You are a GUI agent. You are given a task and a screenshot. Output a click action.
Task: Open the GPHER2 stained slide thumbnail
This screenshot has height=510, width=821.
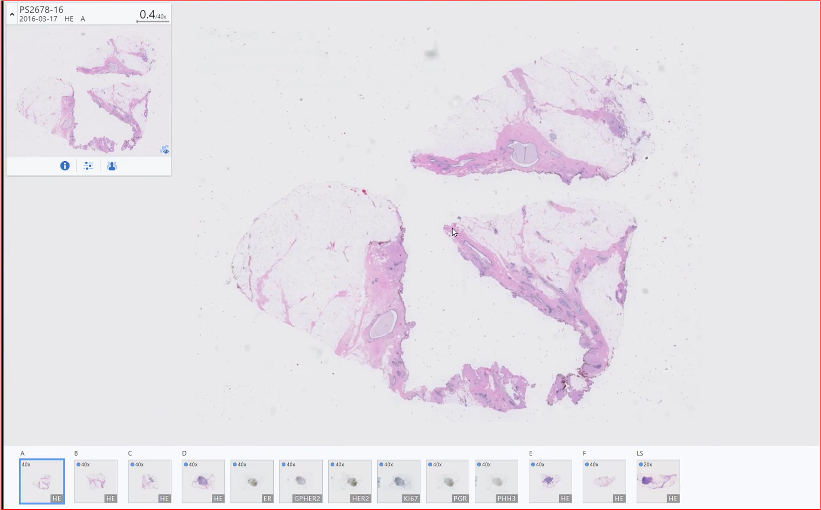pyautogui.click(x=301, y=481)
